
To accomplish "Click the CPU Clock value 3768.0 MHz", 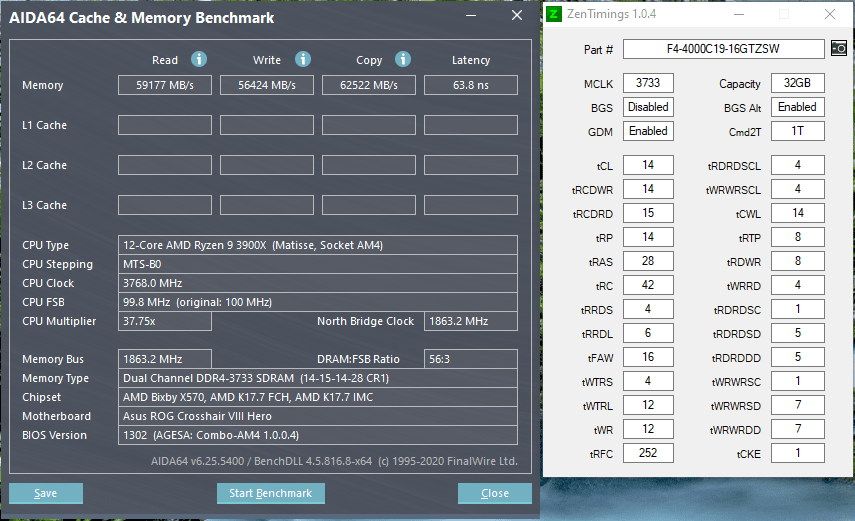I will [x=318, y=283].
